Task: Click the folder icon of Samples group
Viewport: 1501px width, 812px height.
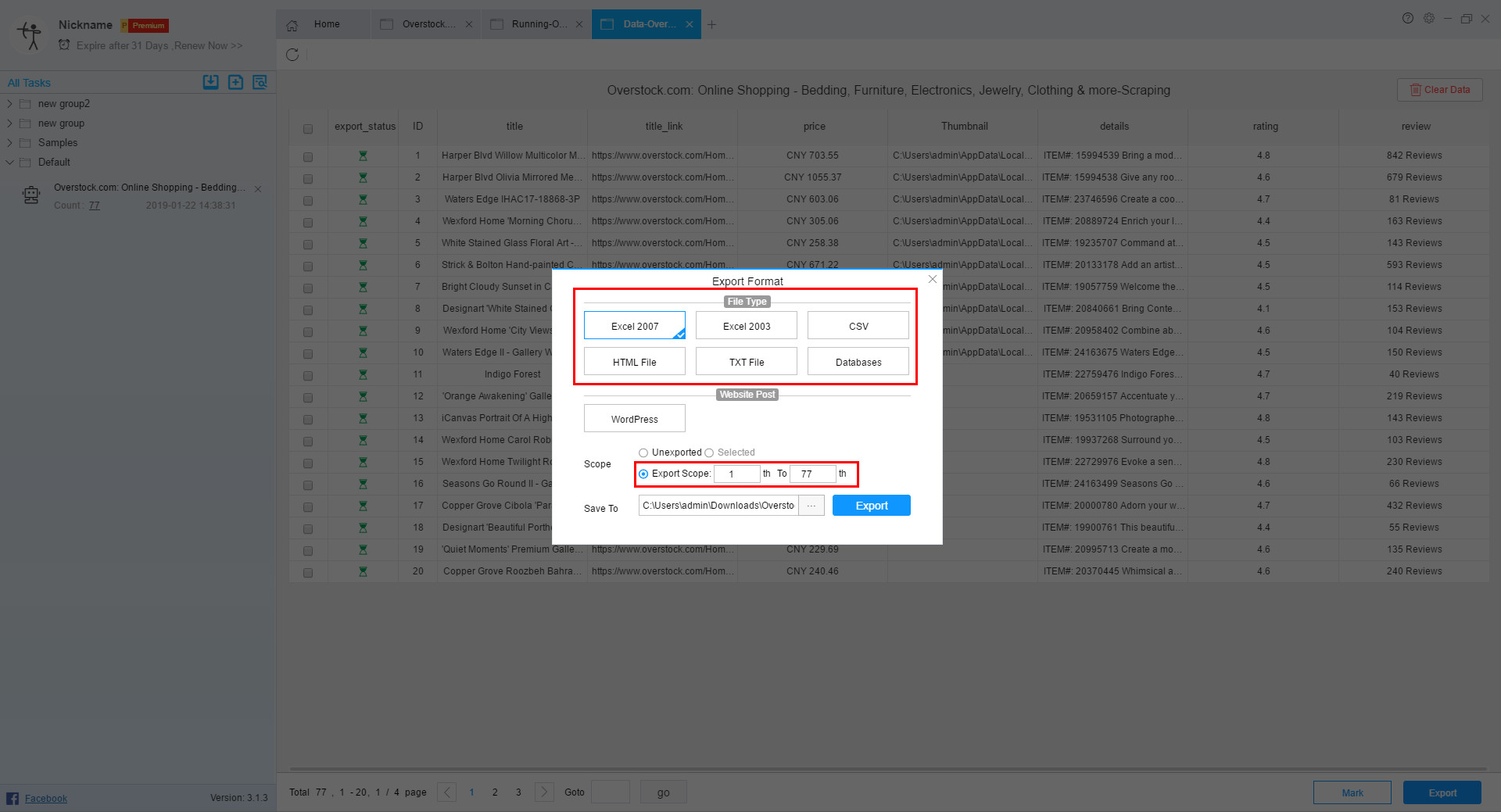Action: pyautogui.click(x=25, y=143)
